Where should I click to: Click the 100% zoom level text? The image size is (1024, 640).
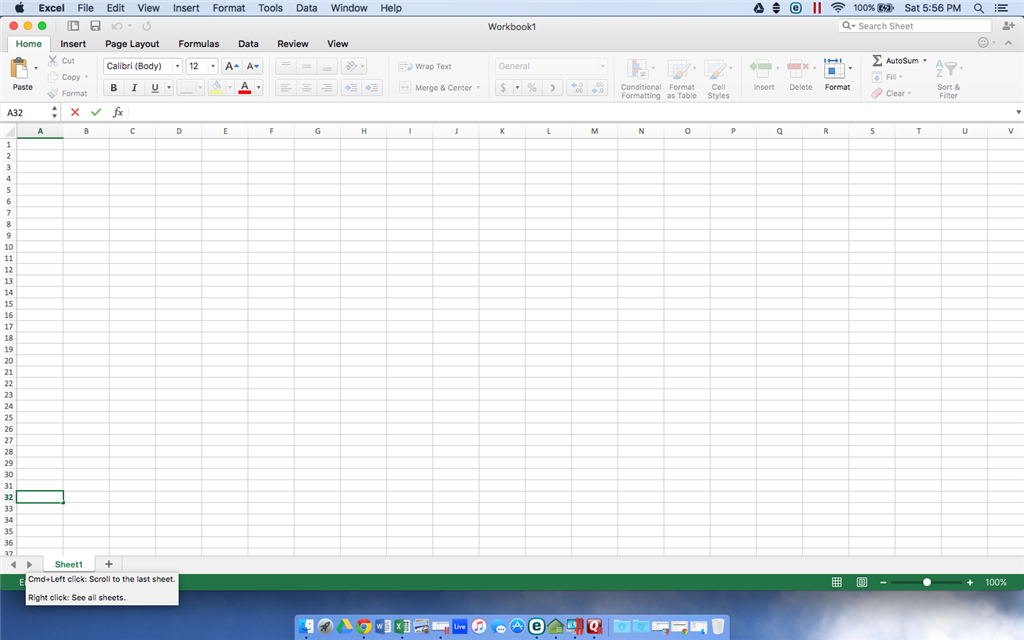996,582
